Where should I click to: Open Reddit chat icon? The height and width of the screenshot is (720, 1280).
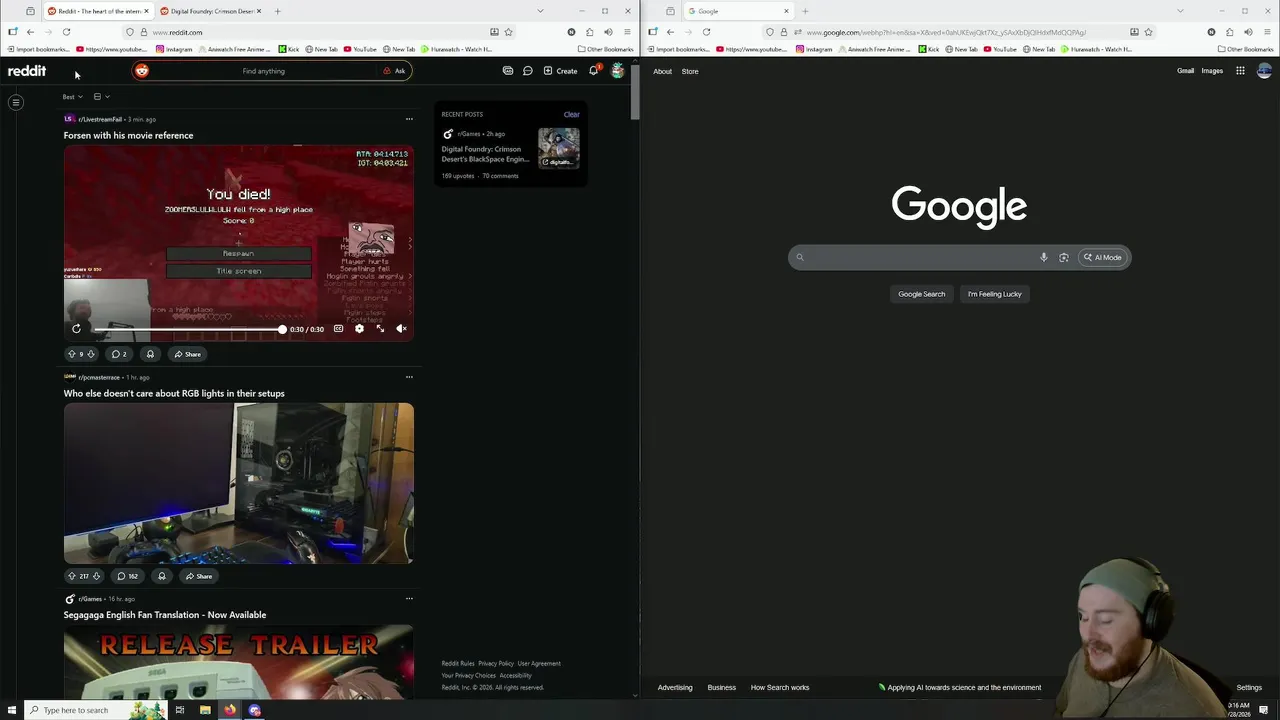click(528, 71)
